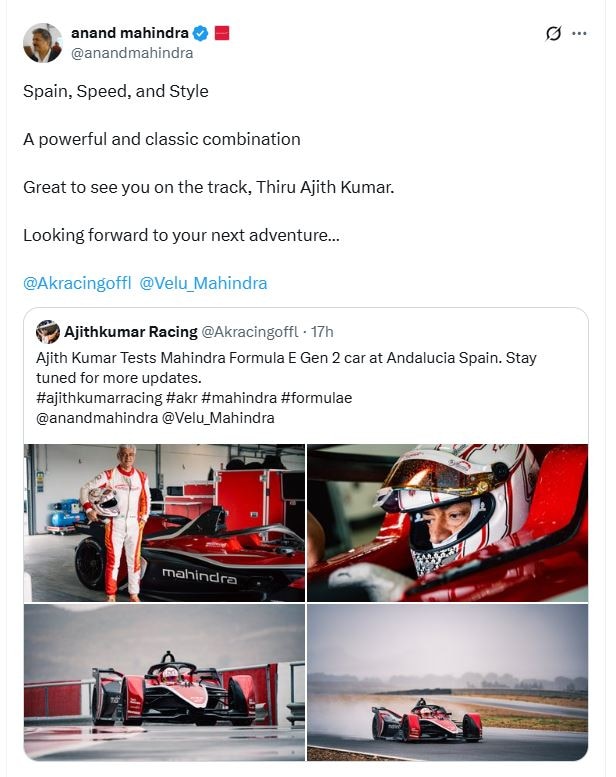Open Grok explain icon on tweet

pos(554,33)
